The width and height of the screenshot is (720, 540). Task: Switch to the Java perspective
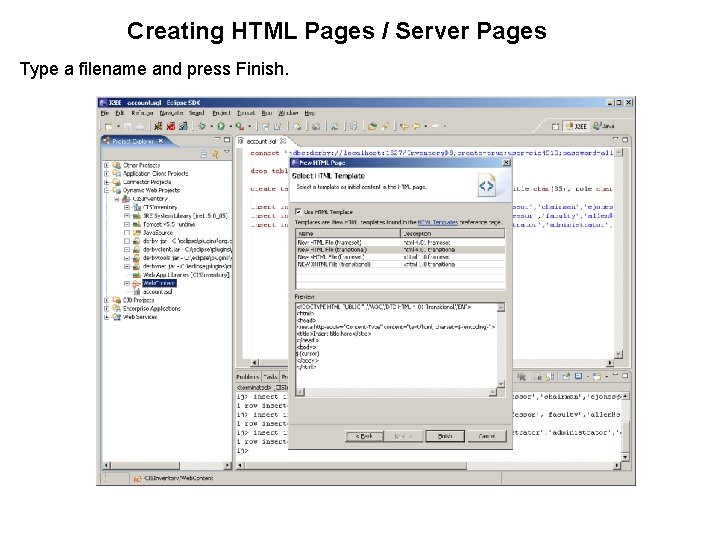tap(604, 126)
